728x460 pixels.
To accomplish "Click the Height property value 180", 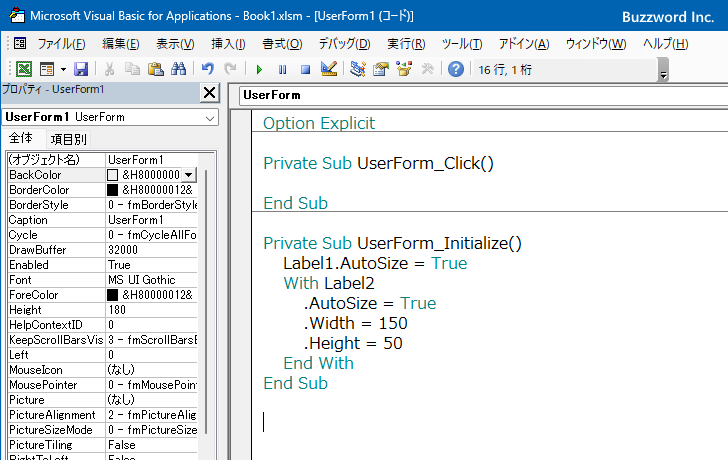I will (x=117, y=310).
